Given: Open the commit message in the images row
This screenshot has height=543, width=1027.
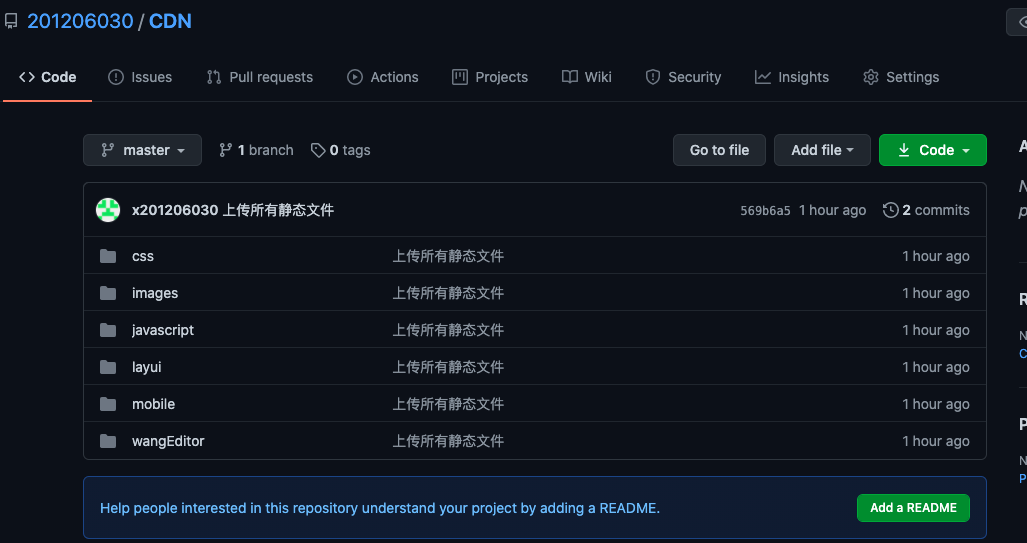Looking at the screenshot, I should point(448,293).
